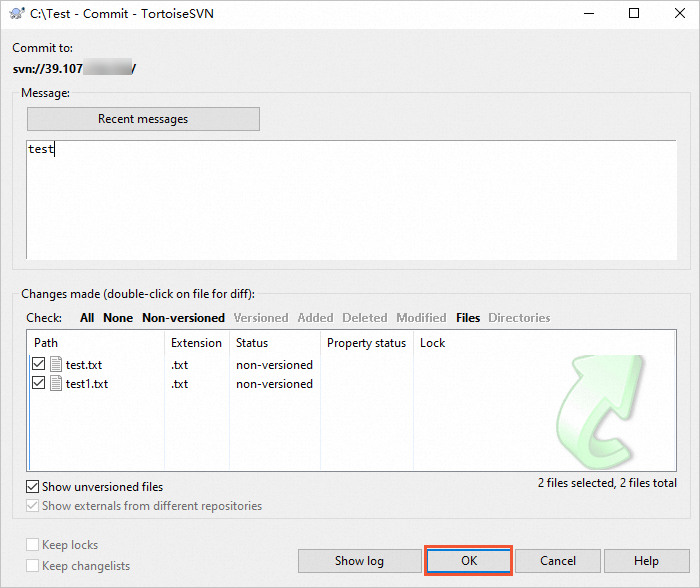Click the non-versioned status of test1.txt
The image size is (700, 588).
[275, 384]
